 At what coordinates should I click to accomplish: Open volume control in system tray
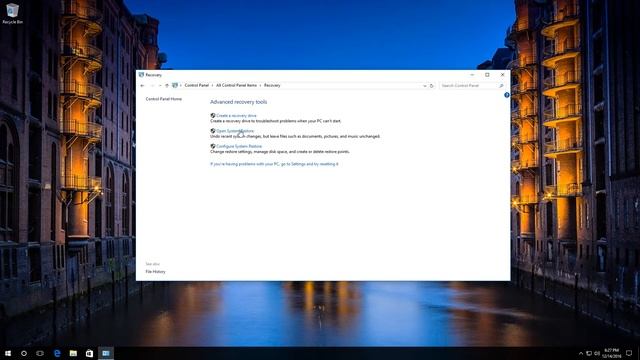597,353
